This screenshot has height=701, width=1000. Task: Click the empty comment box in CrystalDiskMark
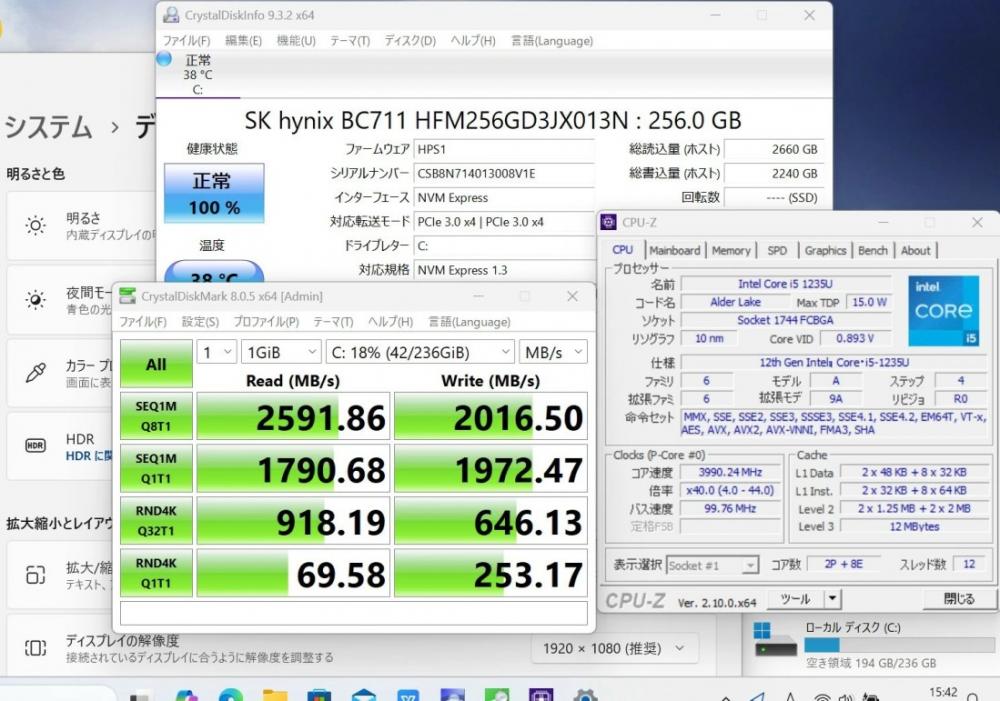pos(354,614)
